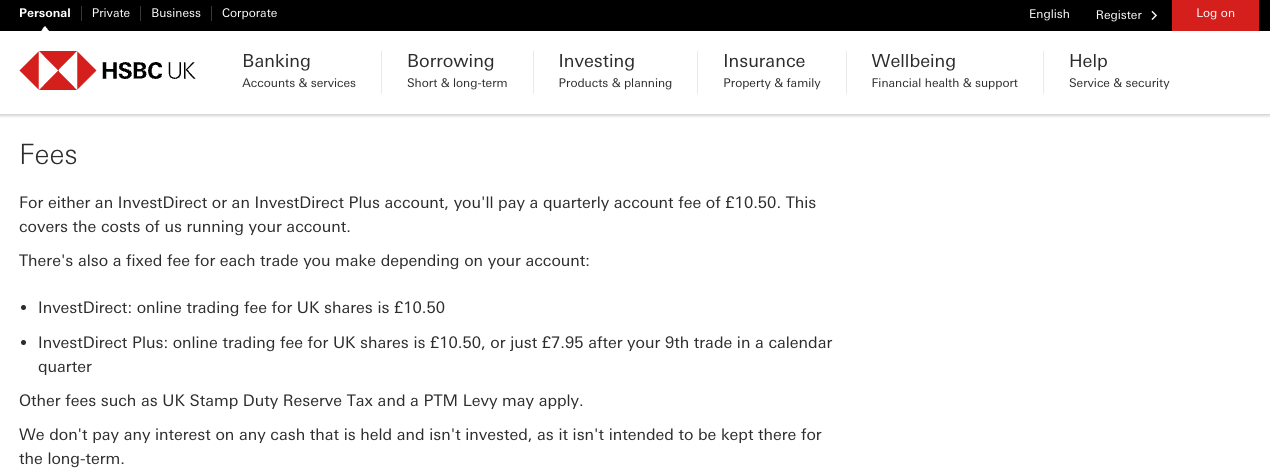Open the Help service & security menu
Image resolution: width=1270 pixels, height=476 pixels.
click(x=1119, y=71)
